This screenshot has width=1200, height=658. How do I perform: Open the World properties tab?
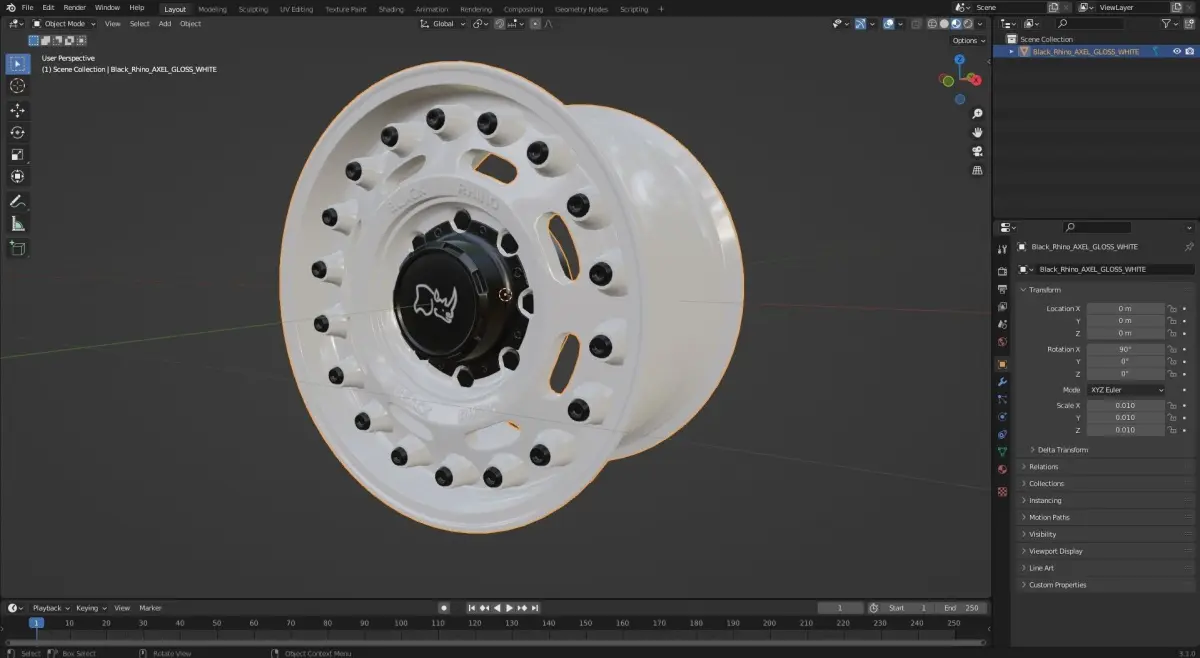(1002, 343)
